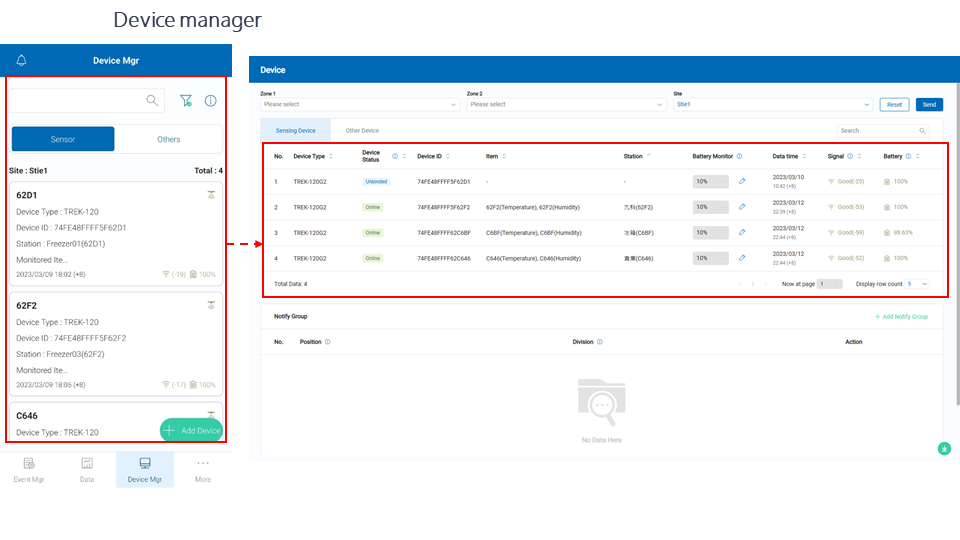Click info icon beside Position column

328,341
